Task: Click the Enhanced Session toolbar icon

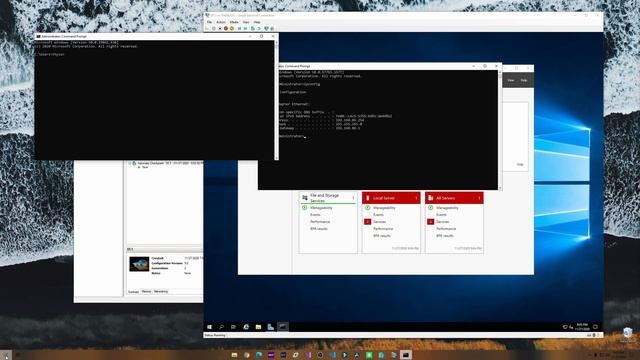Action: (x=266, y=28)
